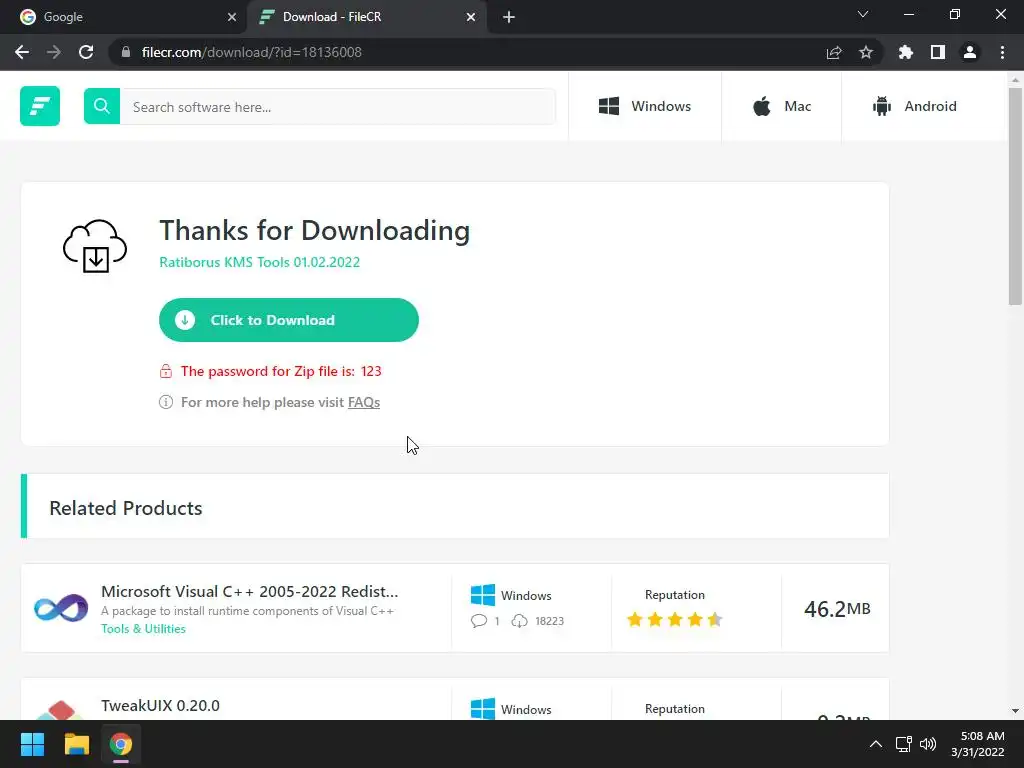Click the FileCR logo icon
The image size is (1024, 768).
point(40,106)
